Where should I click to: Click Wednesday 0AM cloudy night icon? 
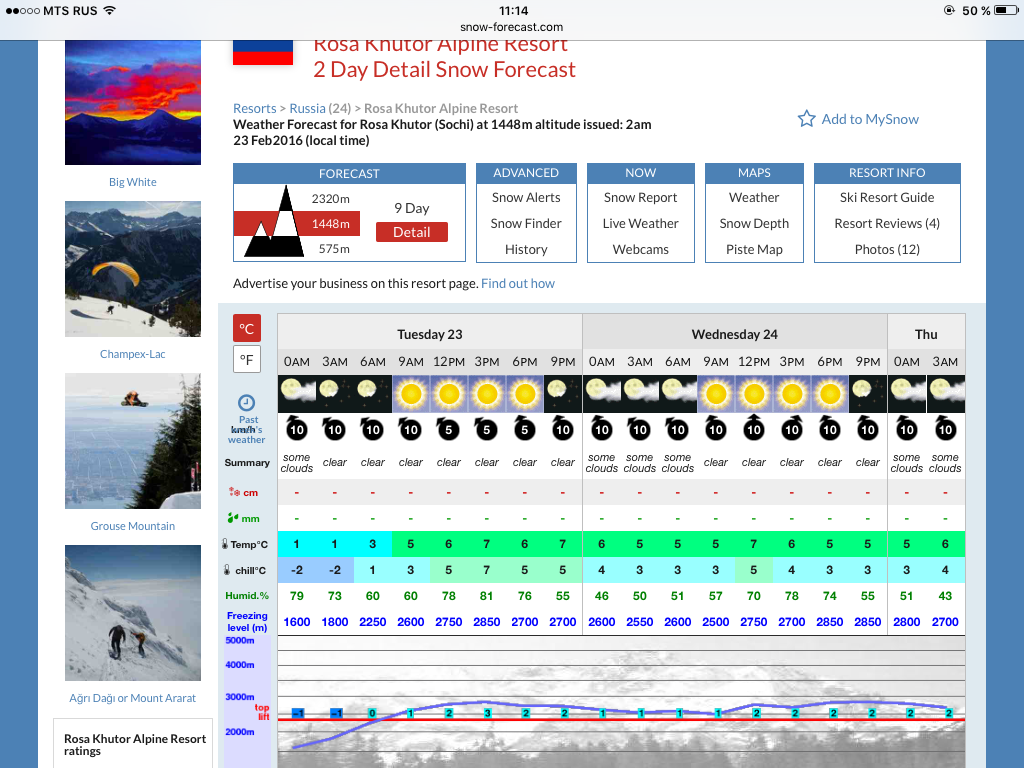[x=601, y=394]
